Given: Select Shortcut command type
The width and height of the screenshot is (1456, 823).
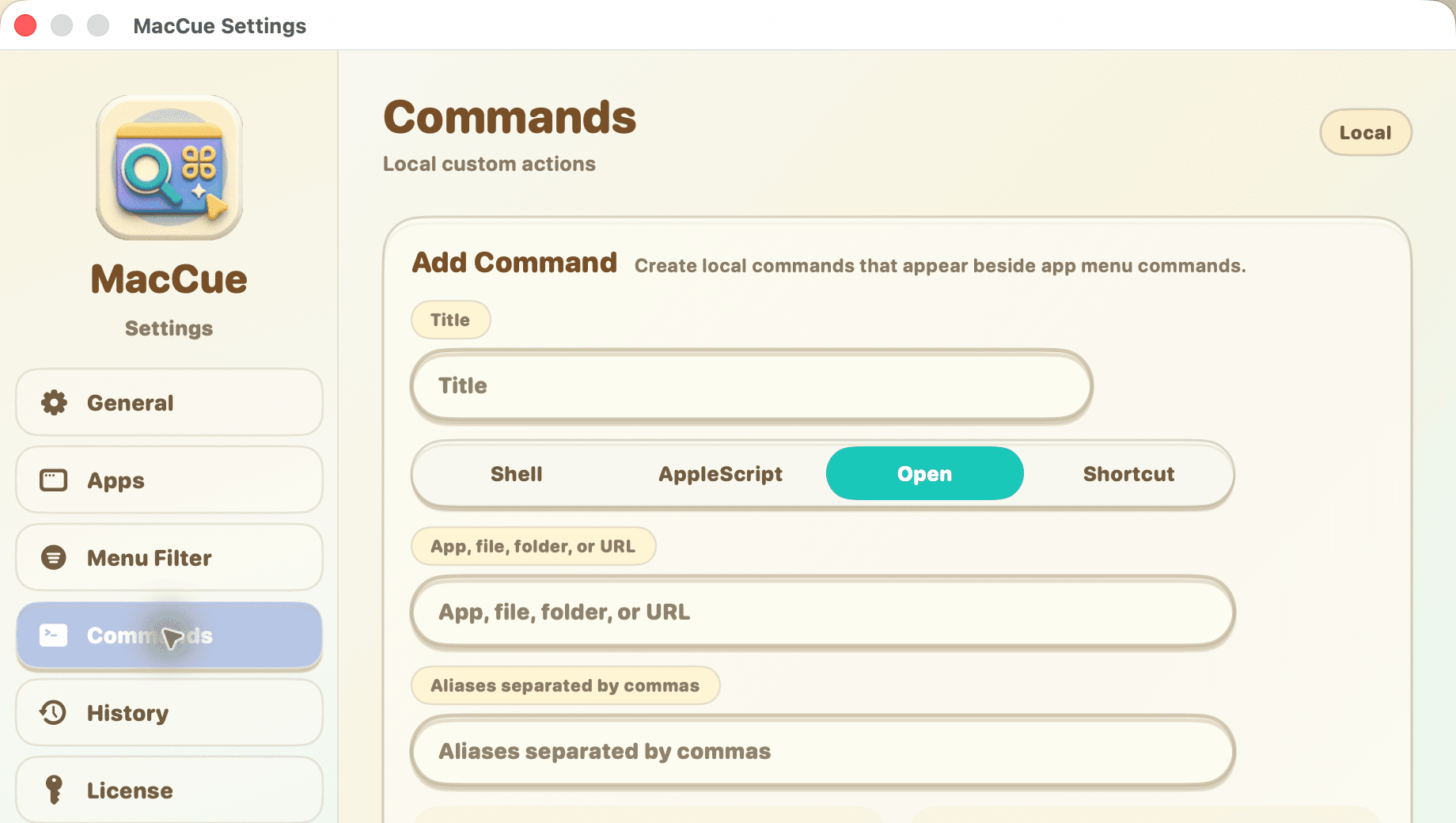Looking at the screenshot, I should [1129, 473].
